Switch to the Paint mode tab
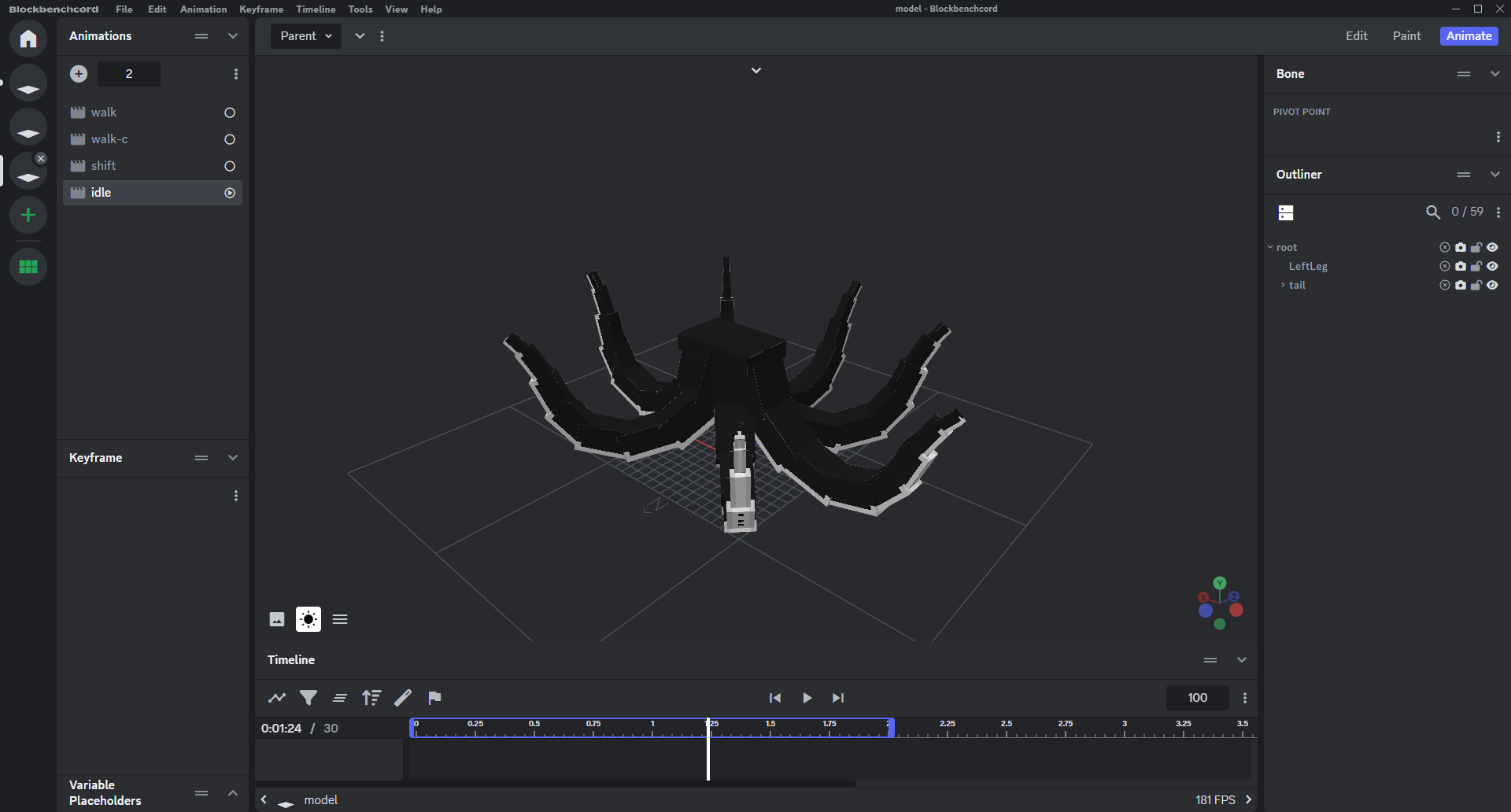Screen dimensions: 1511x812 [x=1406, y=36]
